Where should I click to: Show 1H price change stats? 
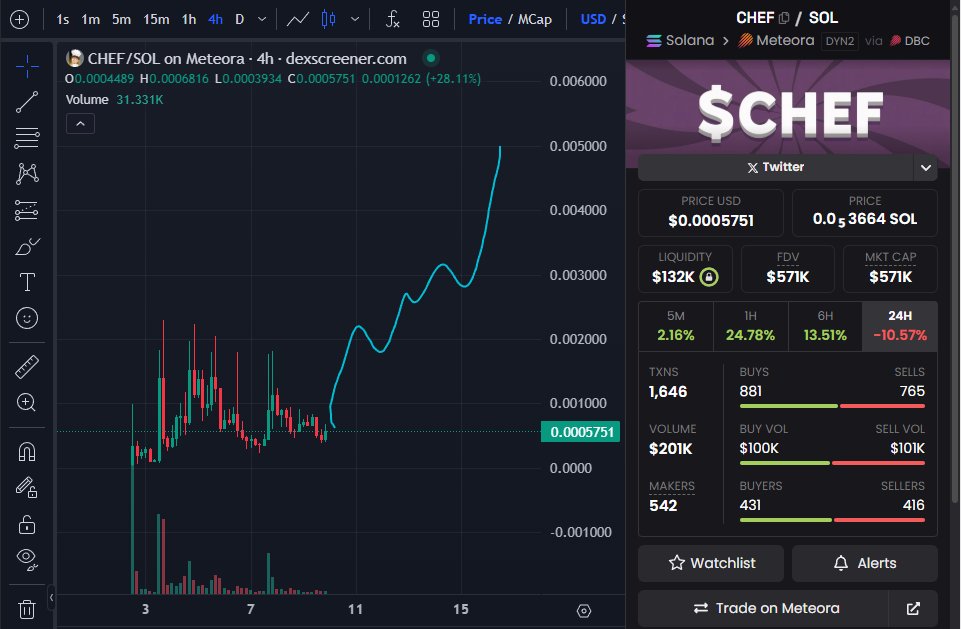click(x=750, y=326)
